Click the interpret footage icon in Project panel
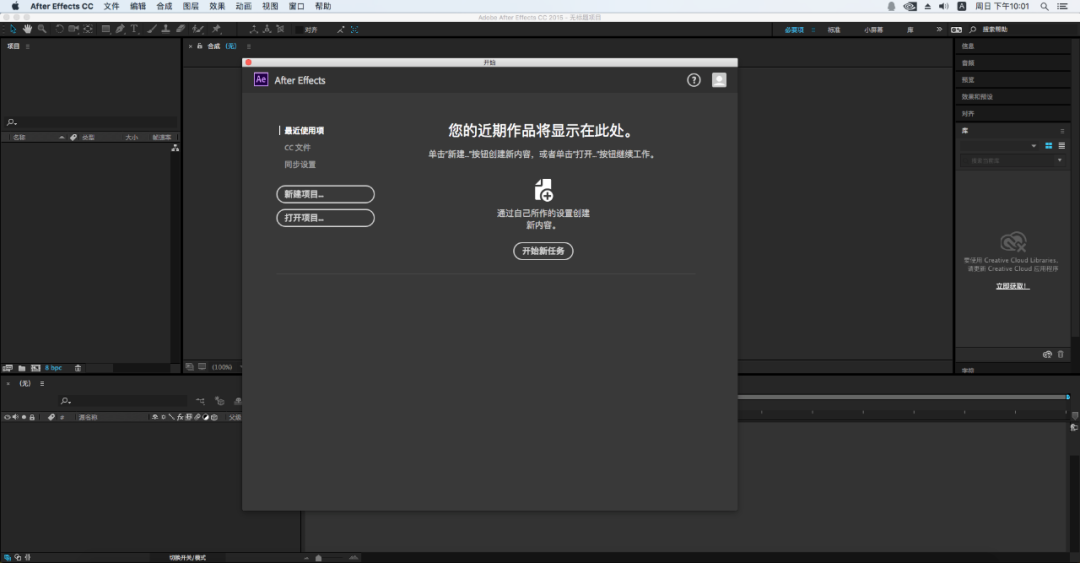 [8, 368]
